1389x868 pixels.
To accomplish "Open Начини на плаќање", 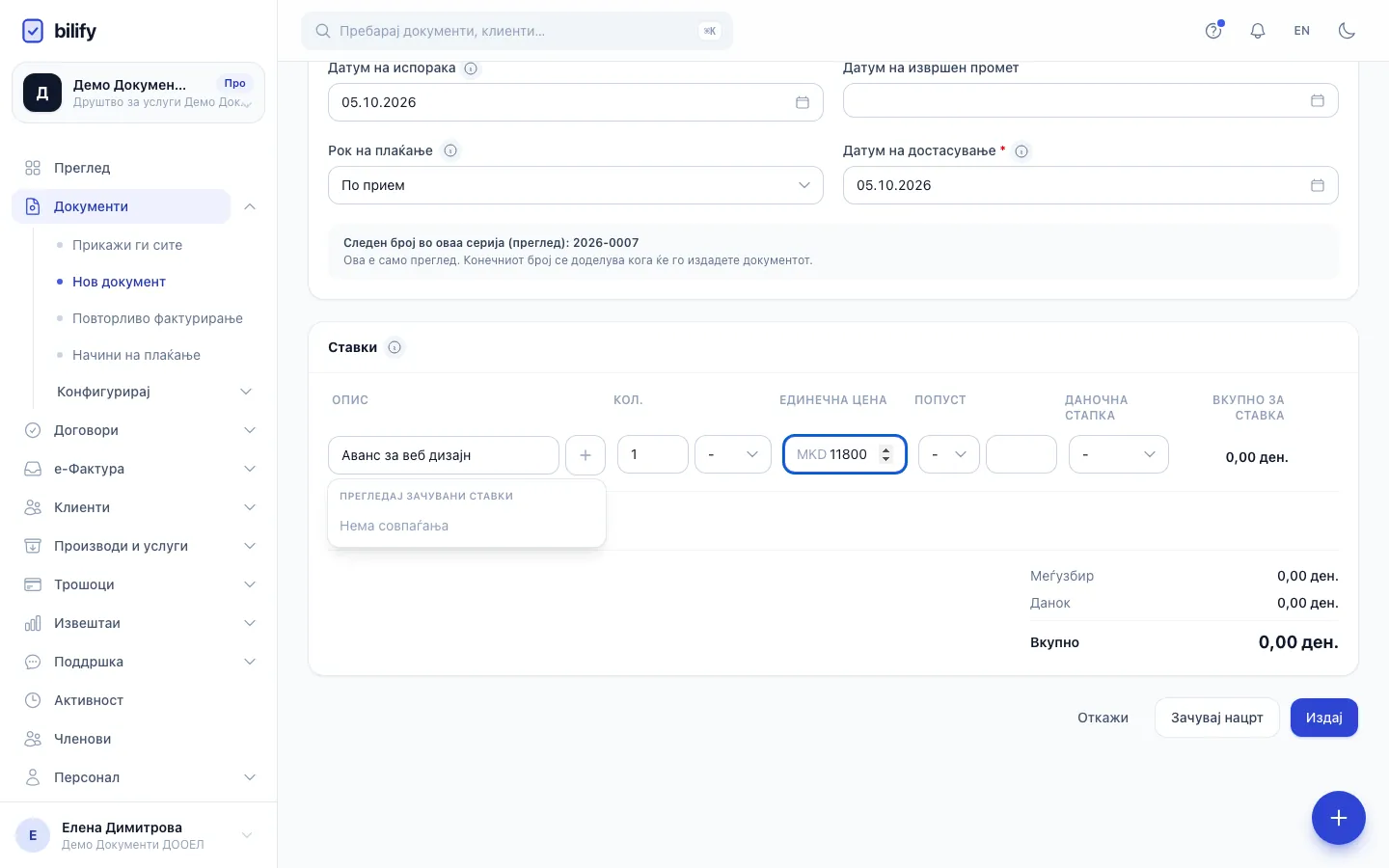I will click(x=136, y=355).
